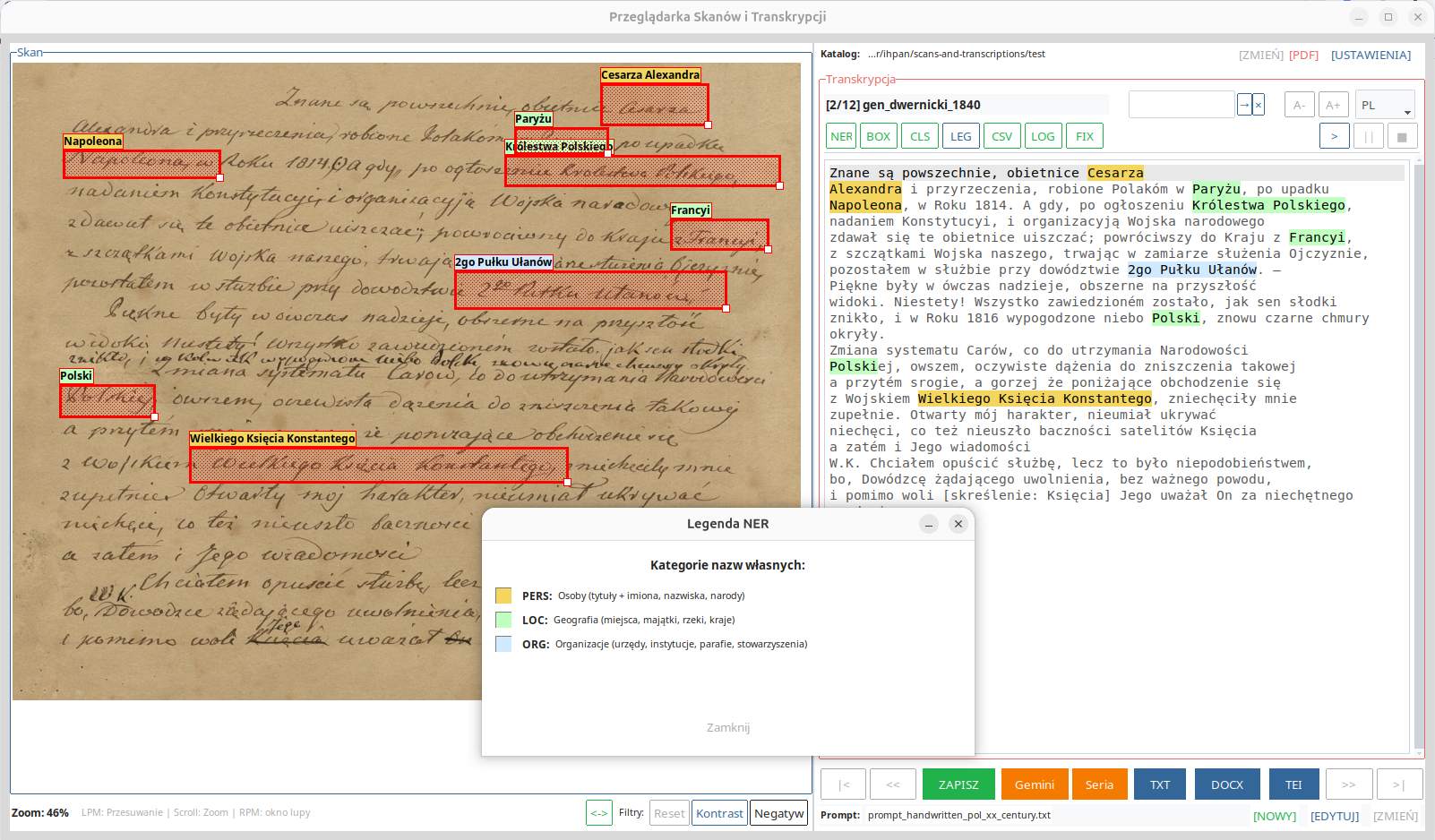The height and width of the screenshot is (840, 1435).
Task: Save transcription with ZAPISZ button
Action: (958, 784)
